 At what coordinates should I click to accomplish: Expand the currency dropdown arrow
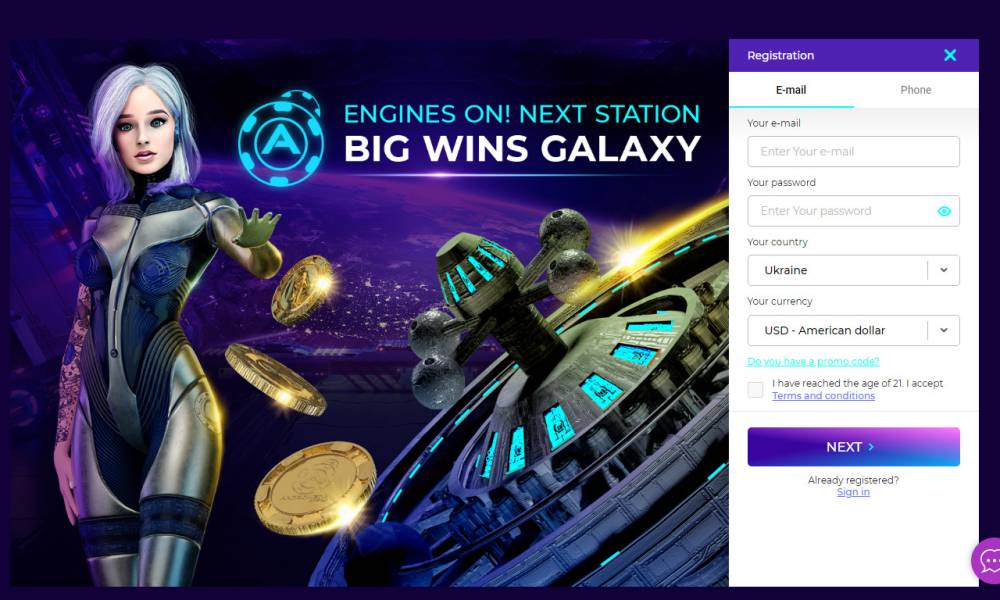coord(944,330)
